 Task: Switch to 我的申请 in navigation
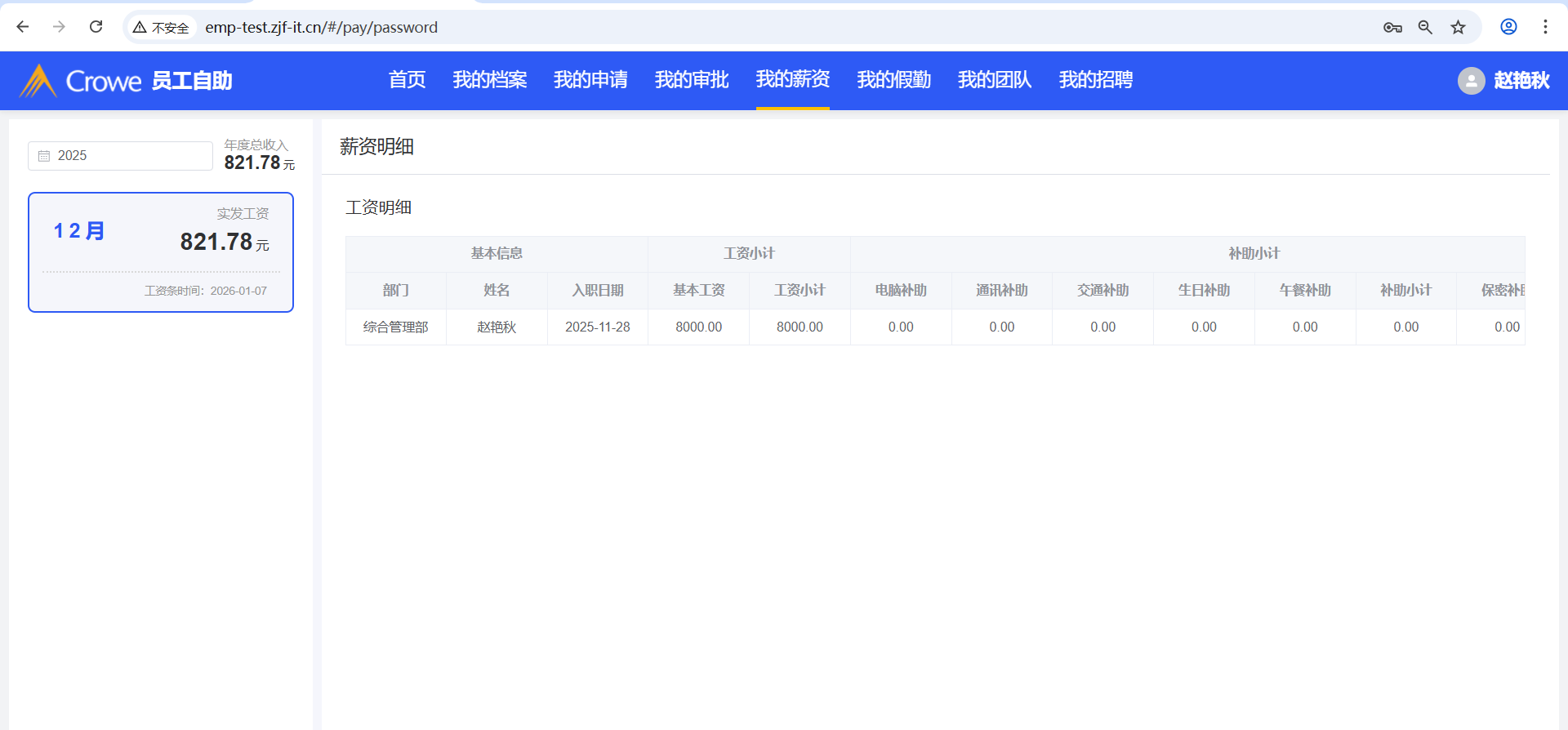tap(590, 80)
